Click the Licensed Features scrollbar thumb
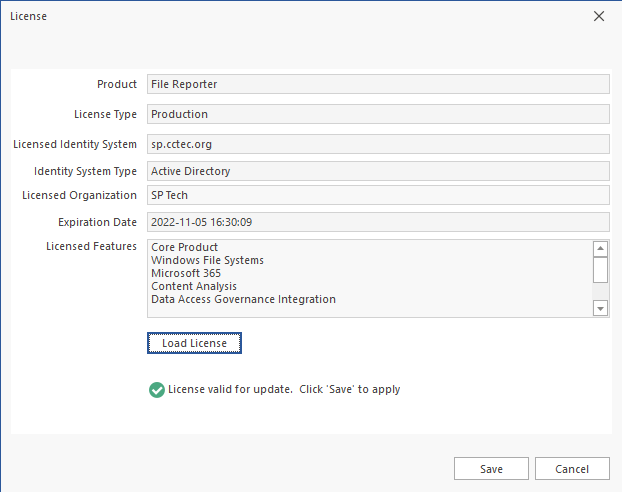Screen dimensions: 622x492 coord(600,270)
